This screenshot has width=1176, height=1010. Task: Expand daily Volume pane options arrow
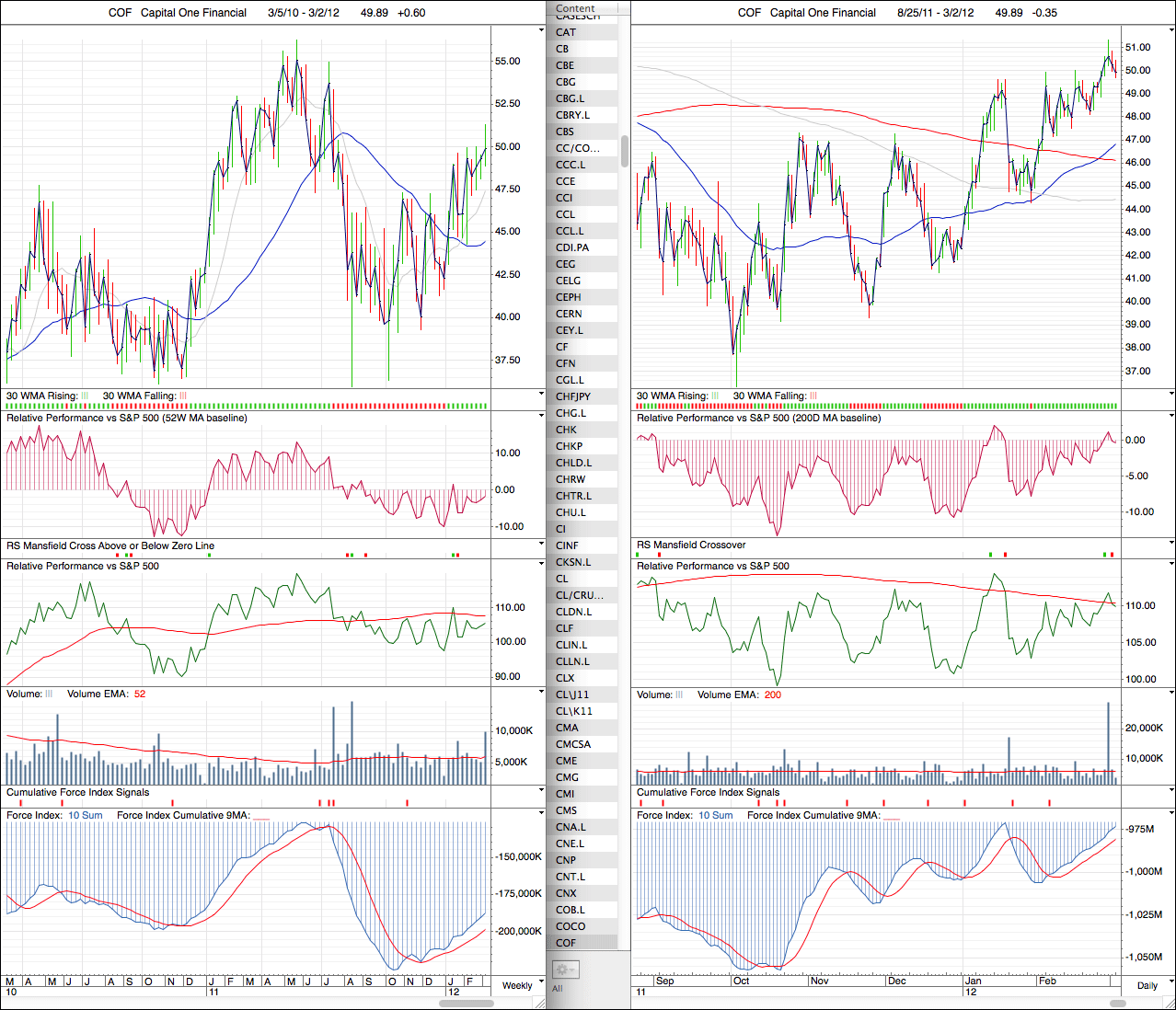[x=1170, y=693]
